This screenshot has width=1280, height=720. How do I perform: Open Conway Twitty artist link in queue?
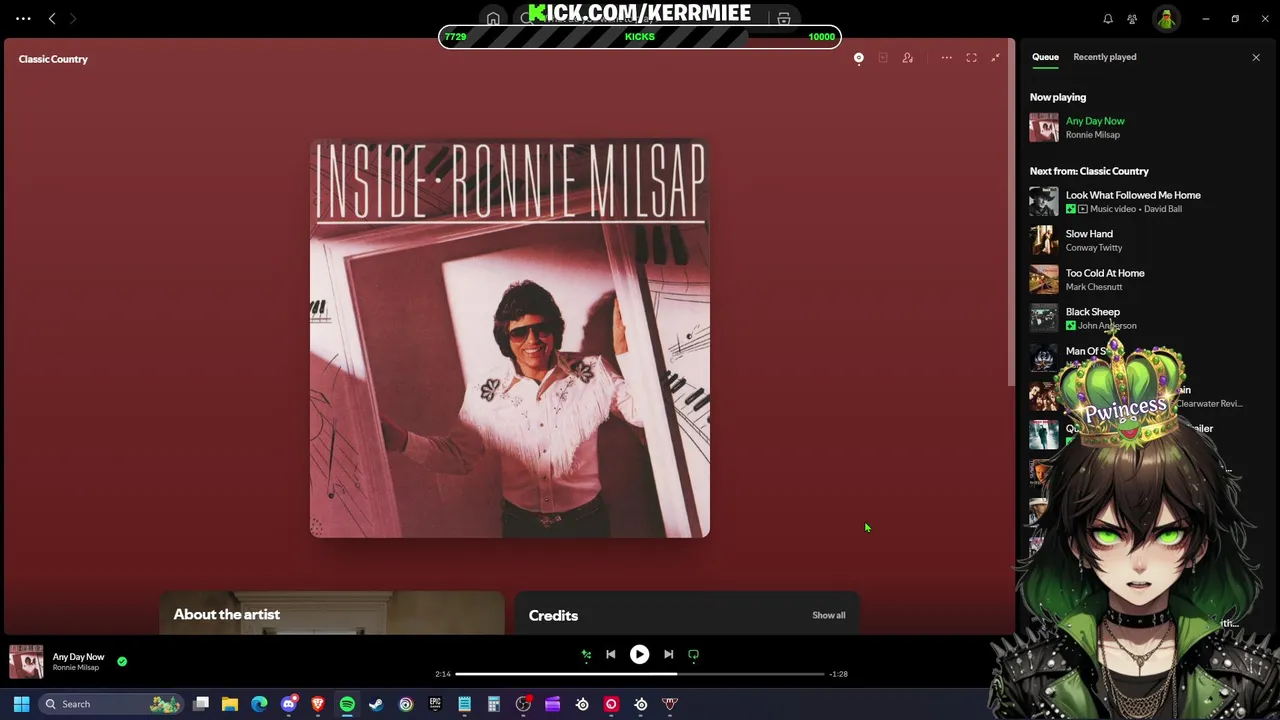[x=1094, y=248]
